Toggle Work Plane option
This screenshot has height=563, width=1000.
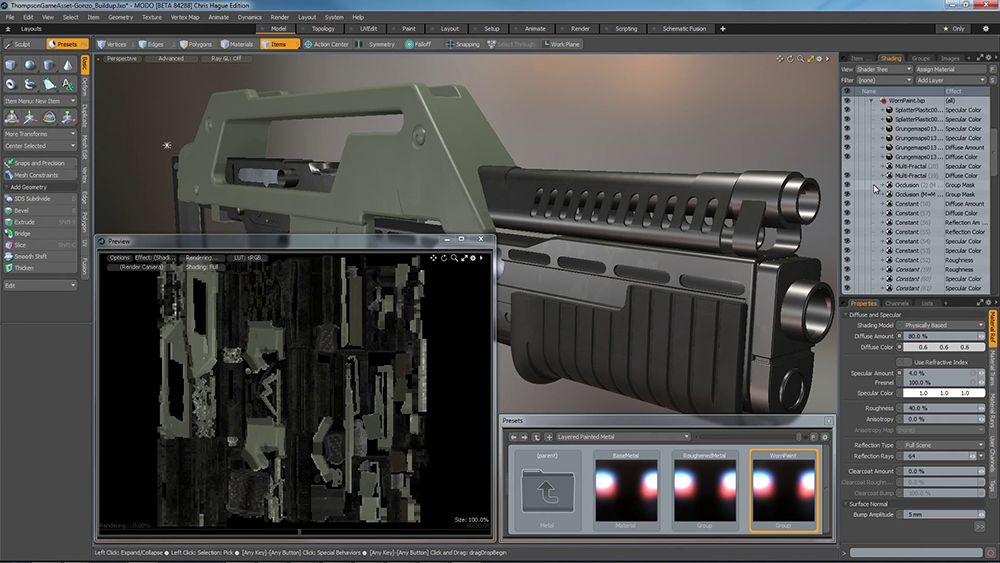[x=561, y=44]
